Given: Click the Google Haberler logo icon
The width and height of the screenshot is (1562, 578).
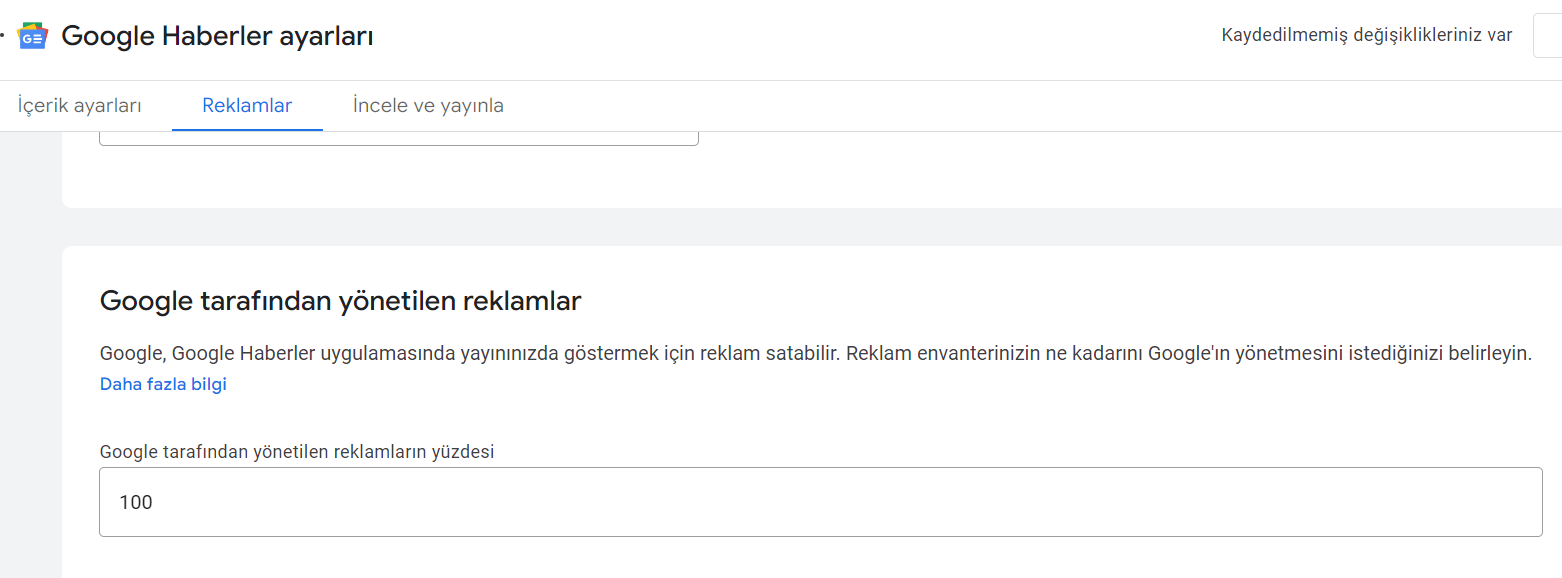Looking at the screenshot, I should tap(33, 36).
